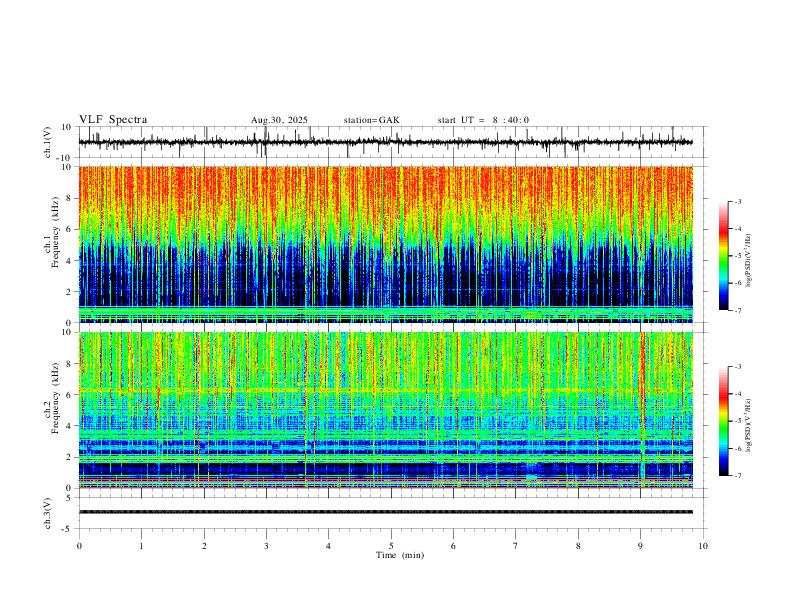Click time axis tick label "7"
Image resolution: width=792 pixels, height=612 pixels.
coord(516,546)
